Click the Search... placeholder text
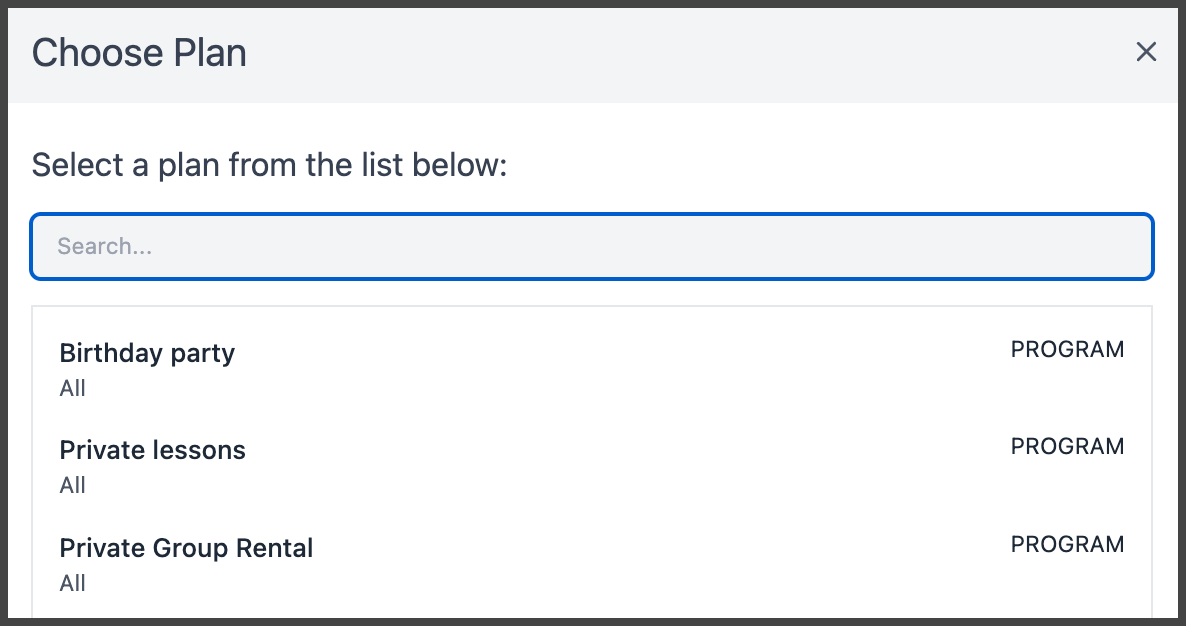The image size is (1186, 626). [104, 246]
